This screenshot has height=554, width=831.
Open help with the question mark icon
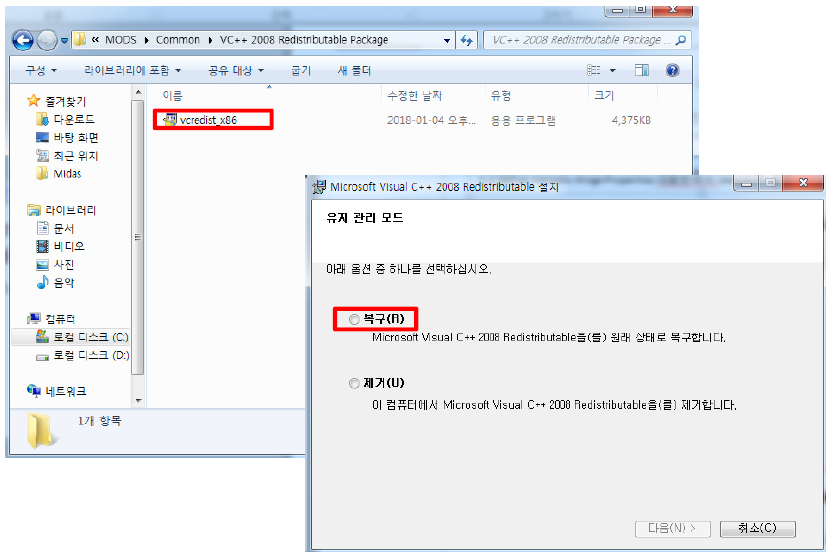[x=673, y=70]
